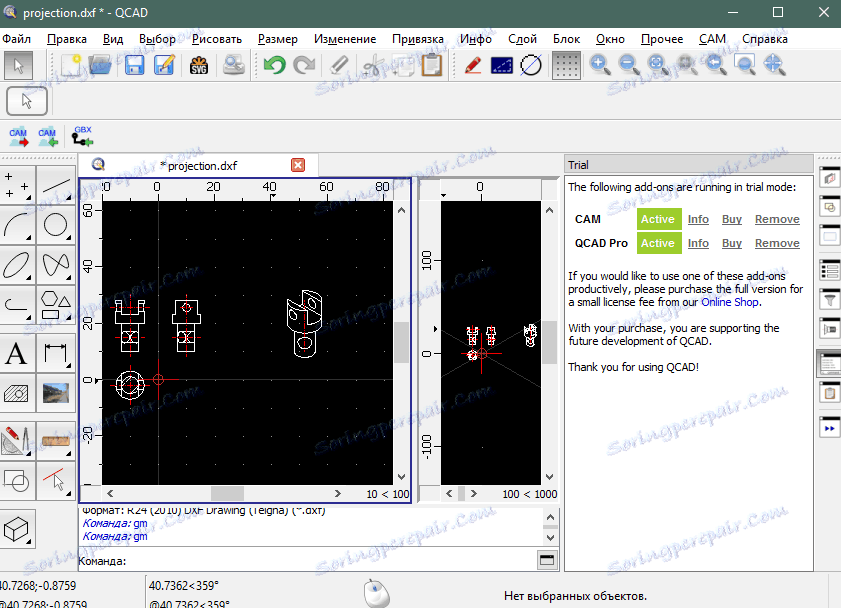841x608 pixels.
Task: Click Remove for the QCAD Pro add-on
Action: coord(776,243)
